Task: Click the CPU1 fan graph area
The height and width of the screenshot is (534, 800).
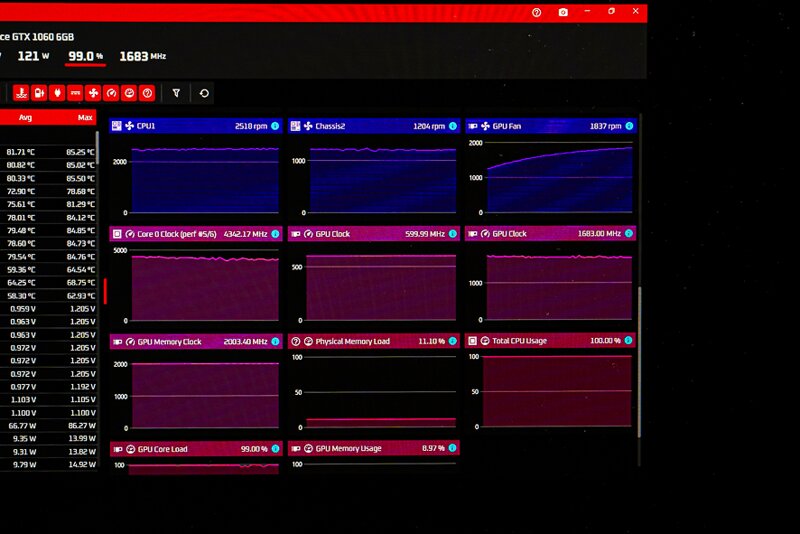Action: 205,181
